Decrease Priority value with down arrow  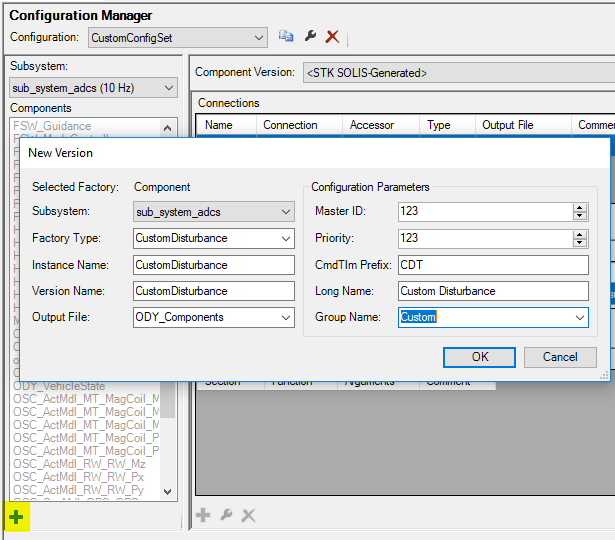coord(580,243)
